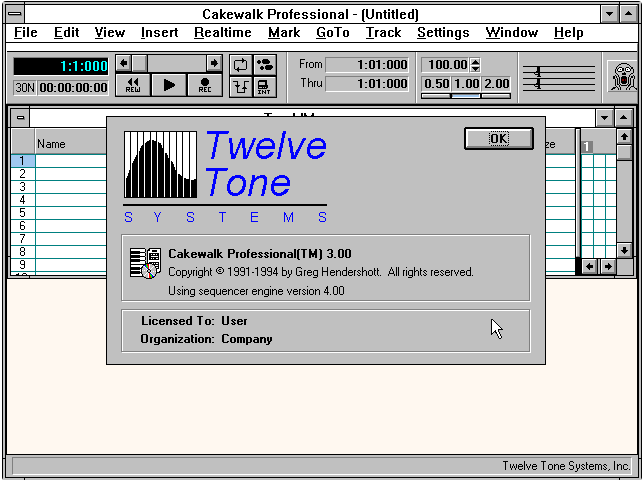The width and height of the screenshot is (643, 480).
Task: Select track row 2
Action: 22,174
